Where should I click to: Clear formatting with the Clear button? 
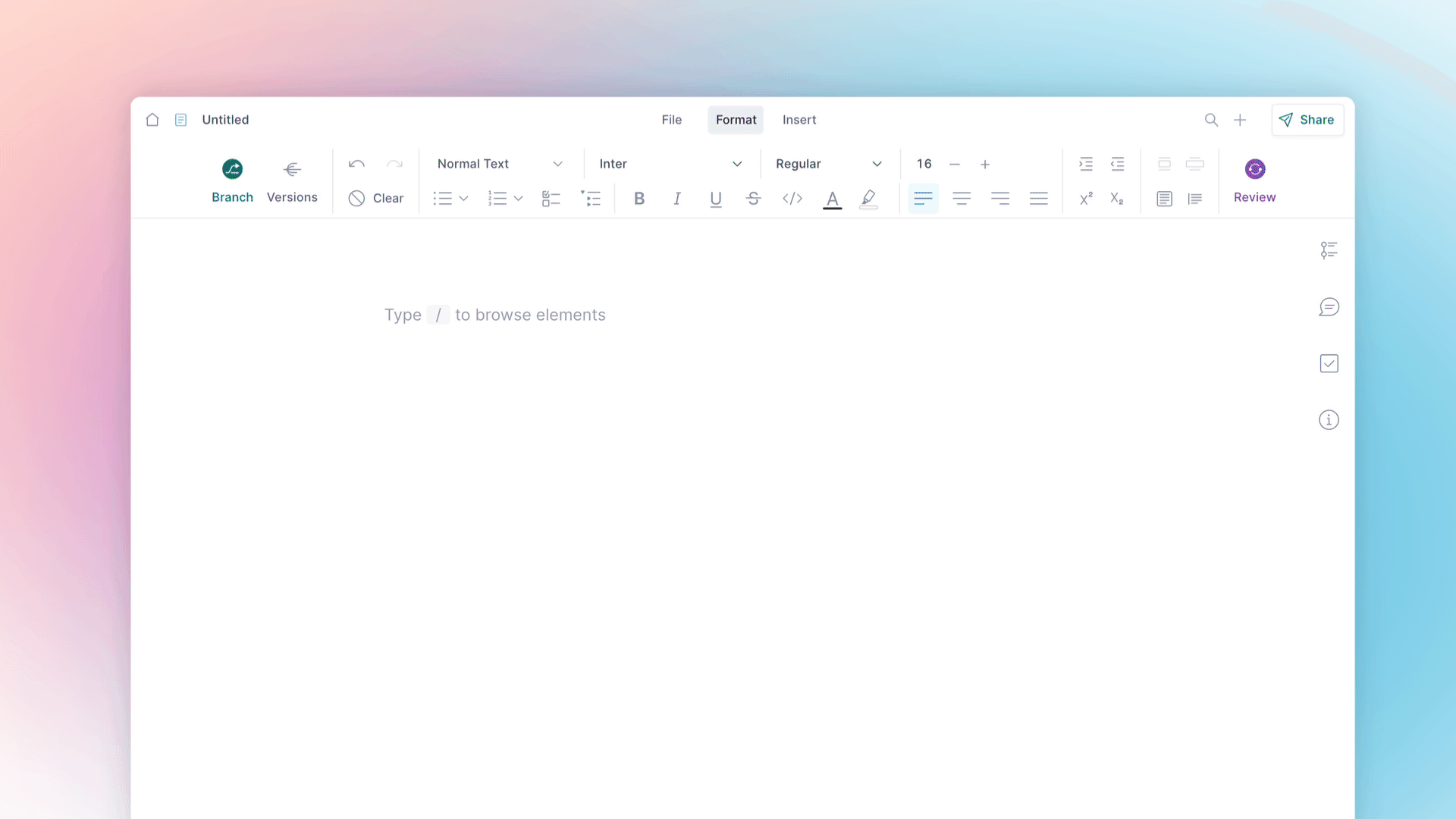click(x=376, y=198)
